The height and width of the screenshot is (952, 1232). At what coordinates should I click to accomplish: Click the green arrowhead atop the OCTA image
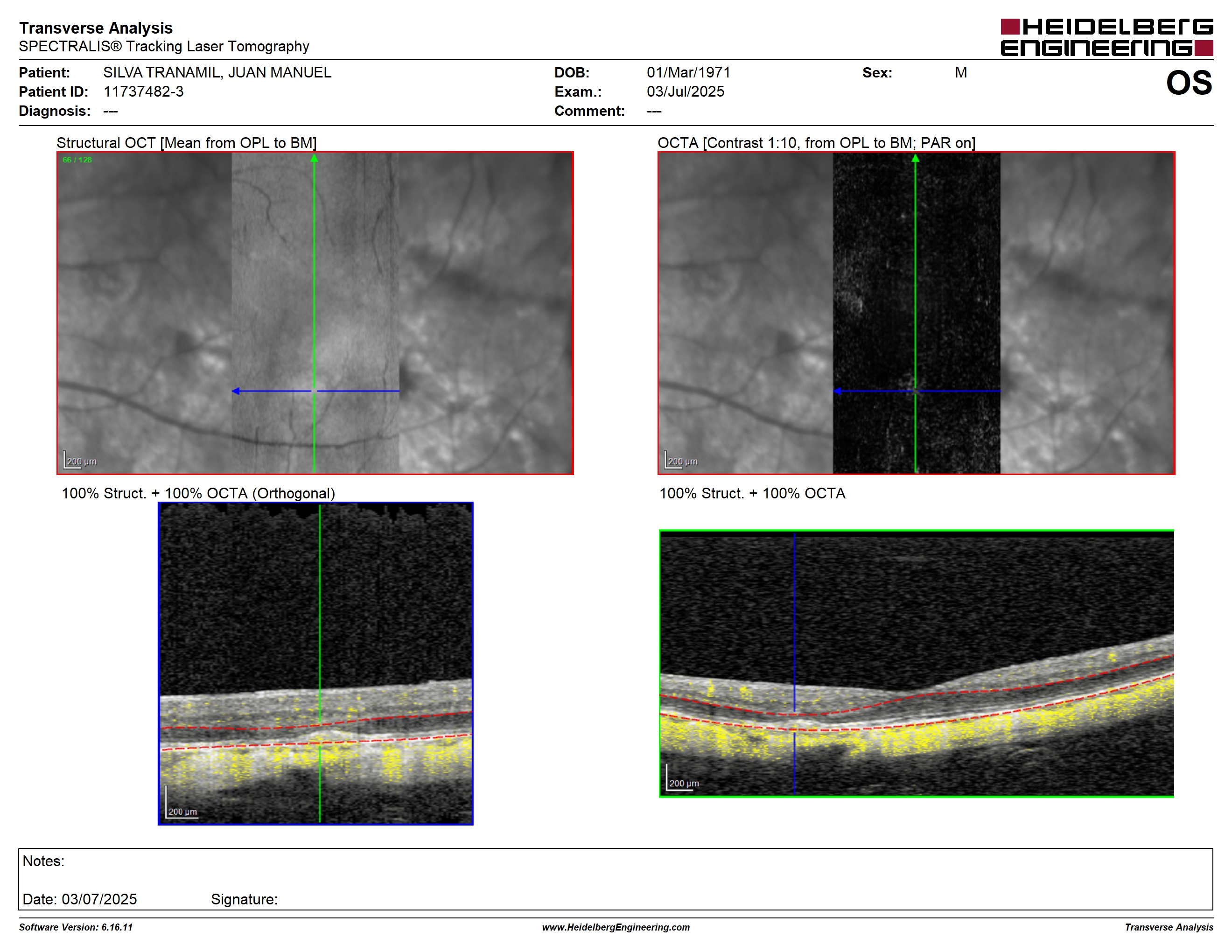pos(916,159)
